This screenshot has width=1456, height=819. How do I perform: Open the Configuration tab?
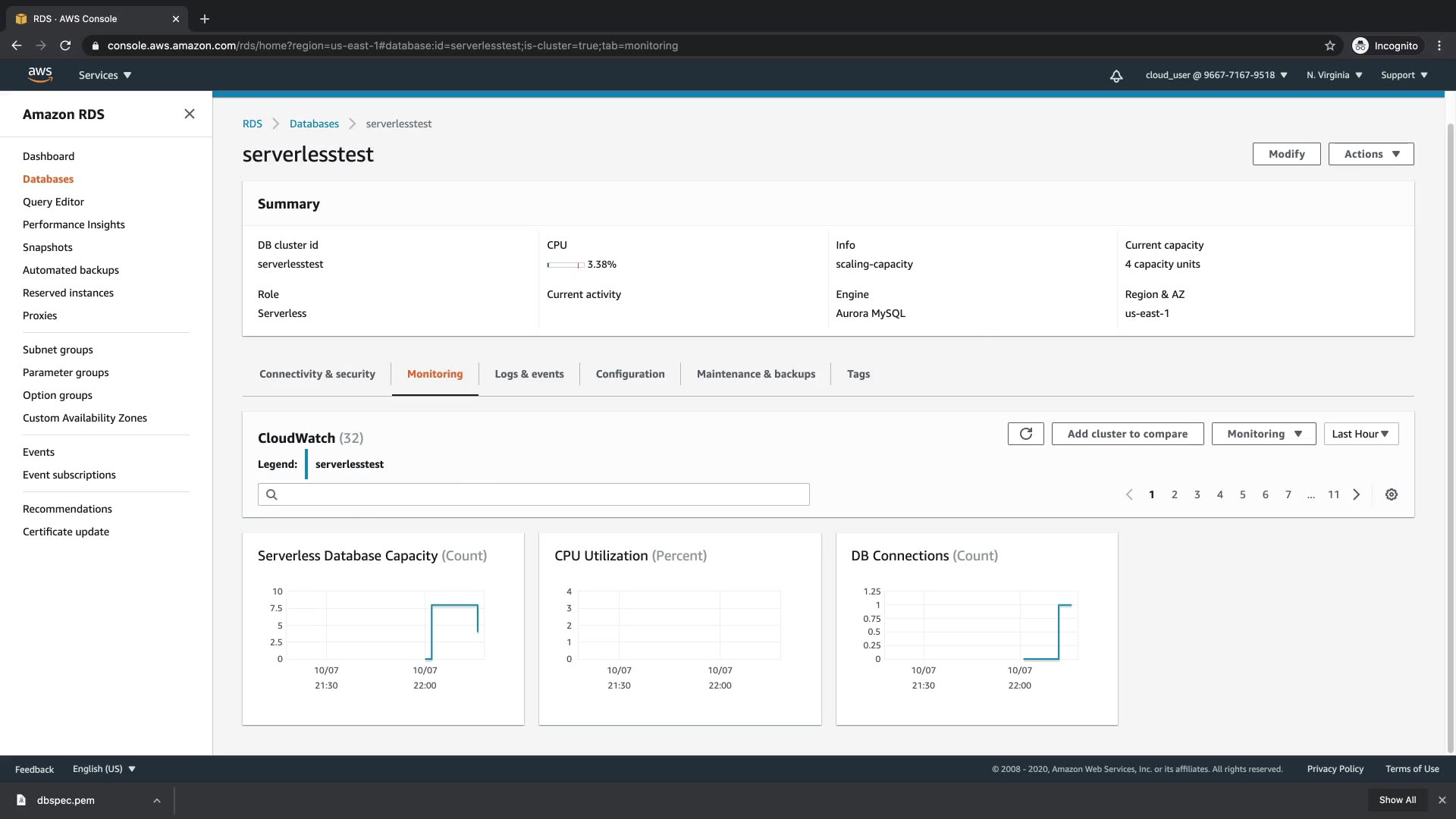click(629, 374)
